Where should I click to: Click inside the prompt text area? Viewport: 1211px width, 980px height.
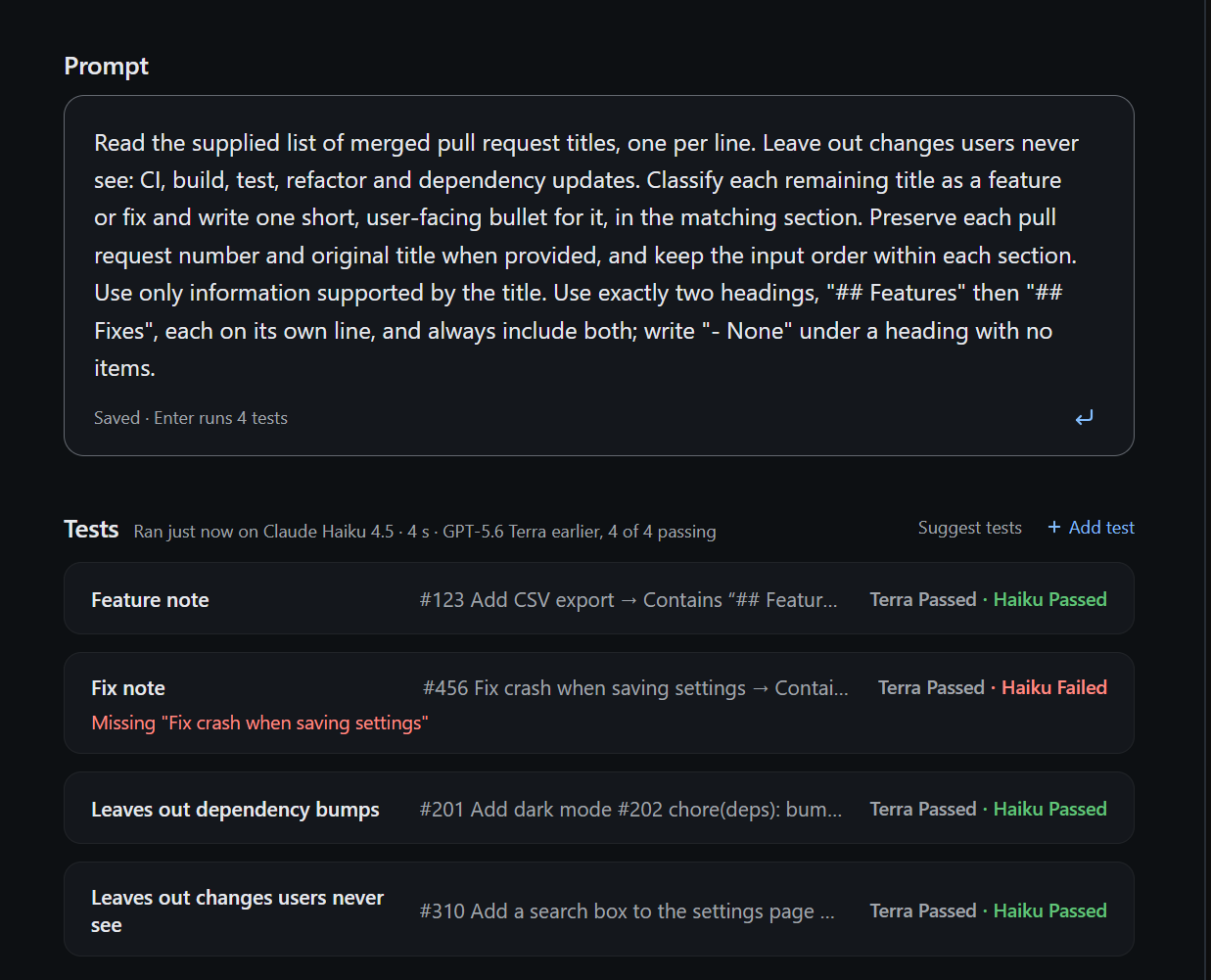pyautogui.click(x=598, y=256)
